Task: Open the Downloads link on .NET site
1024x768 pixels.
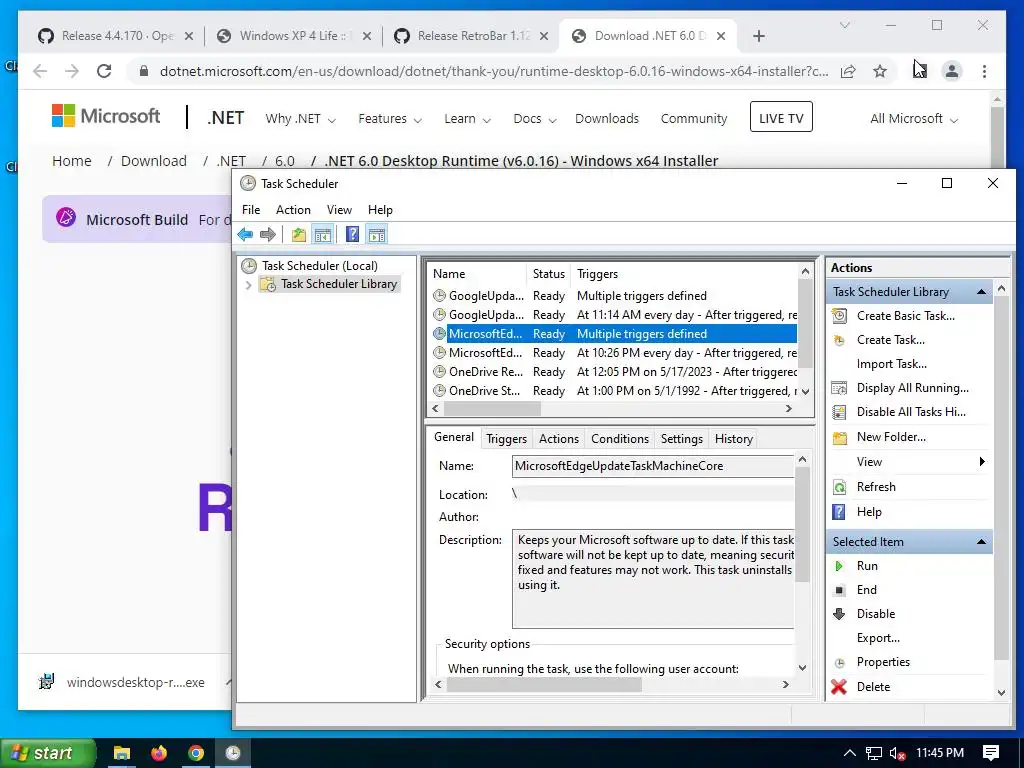Action: pyautogui.click(x=607, y=119)
